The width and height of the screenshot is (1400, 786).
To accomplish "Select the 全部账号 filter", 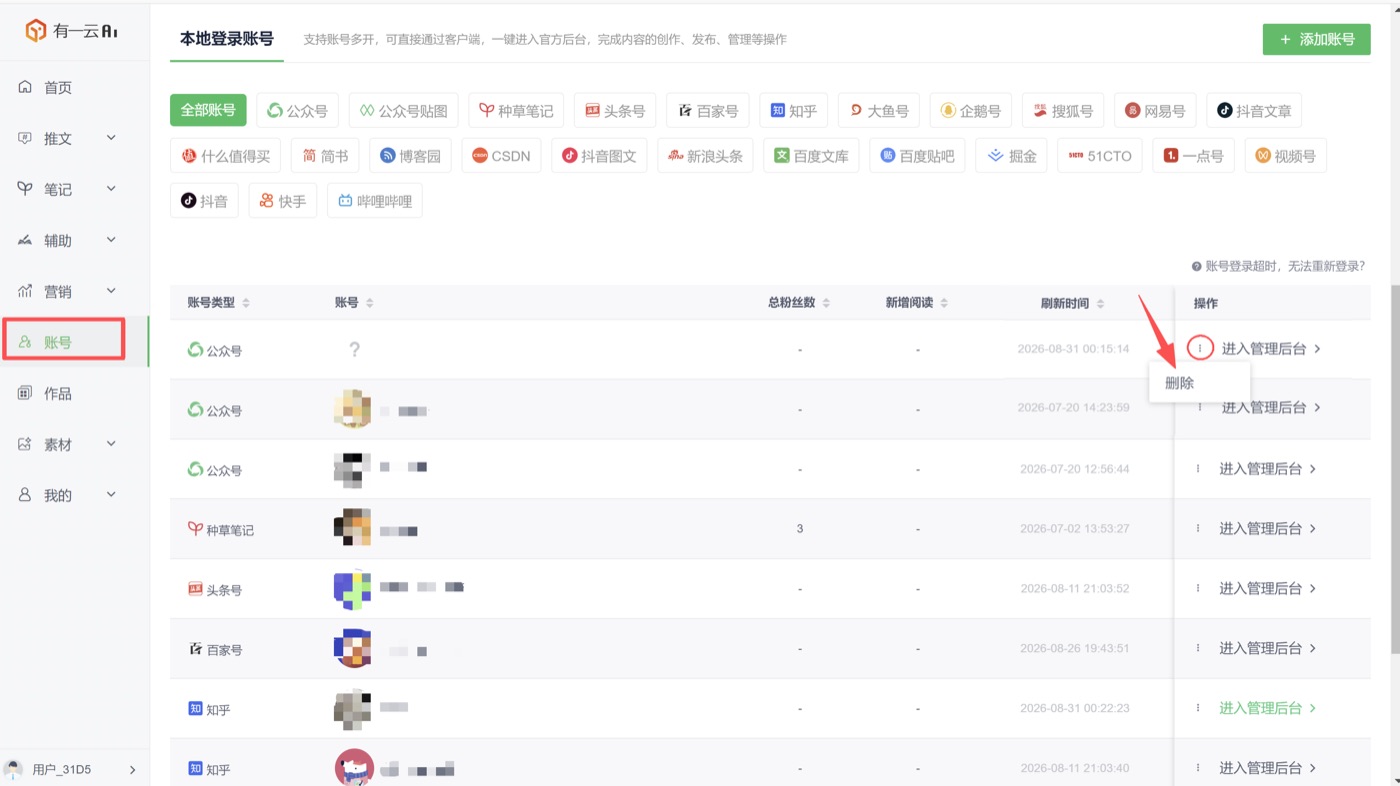I will (x=208, y=110).
